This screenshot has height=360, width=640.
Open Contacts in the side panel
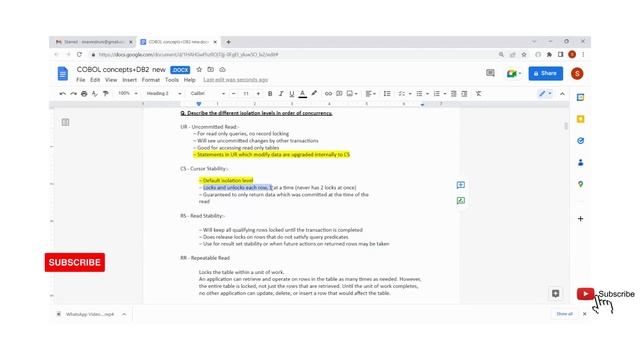(x=580, y=162)
